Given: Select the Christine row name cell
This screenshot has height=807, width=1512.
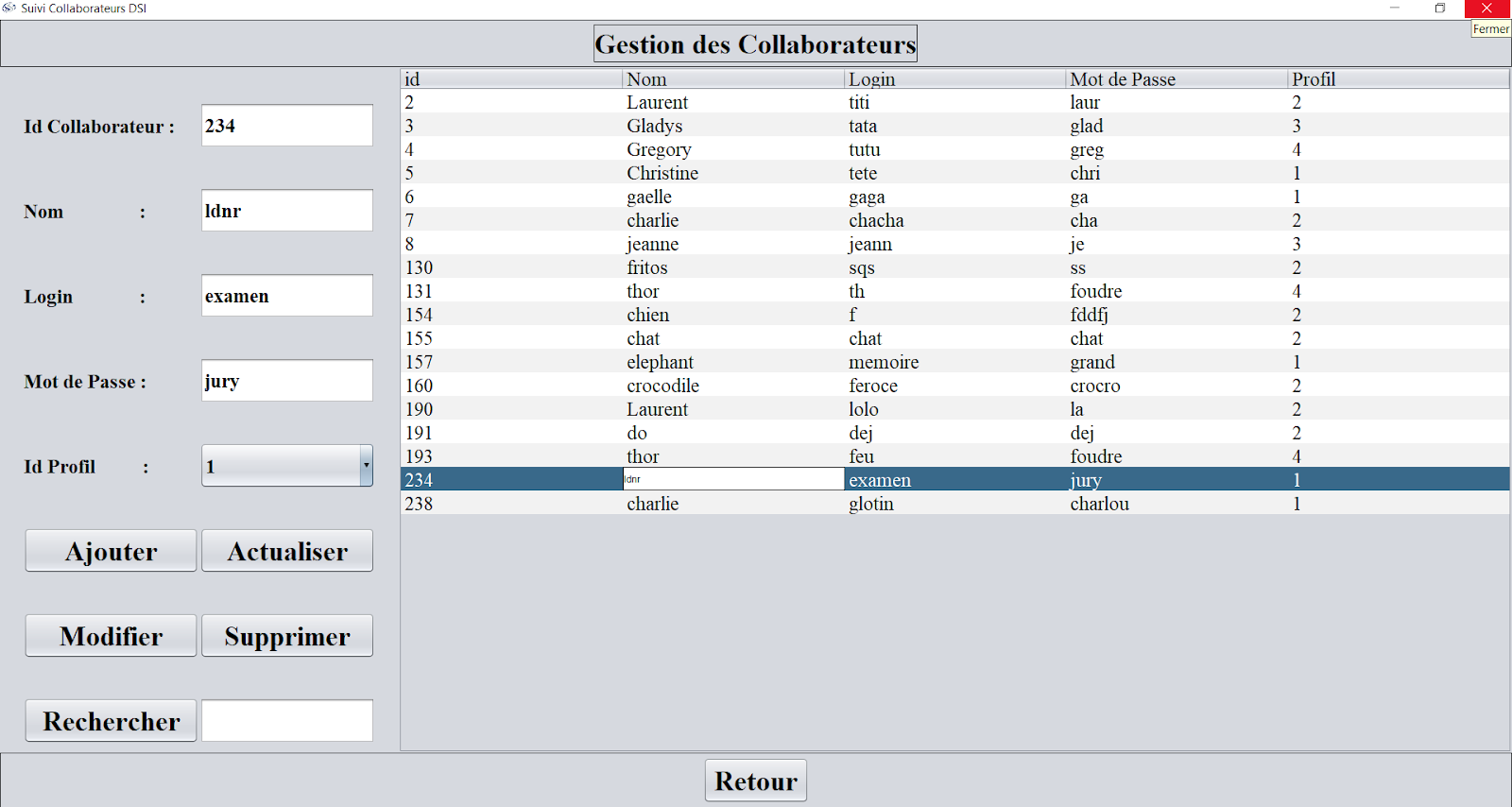Looking at the screenshot, I should click(733, 173).
